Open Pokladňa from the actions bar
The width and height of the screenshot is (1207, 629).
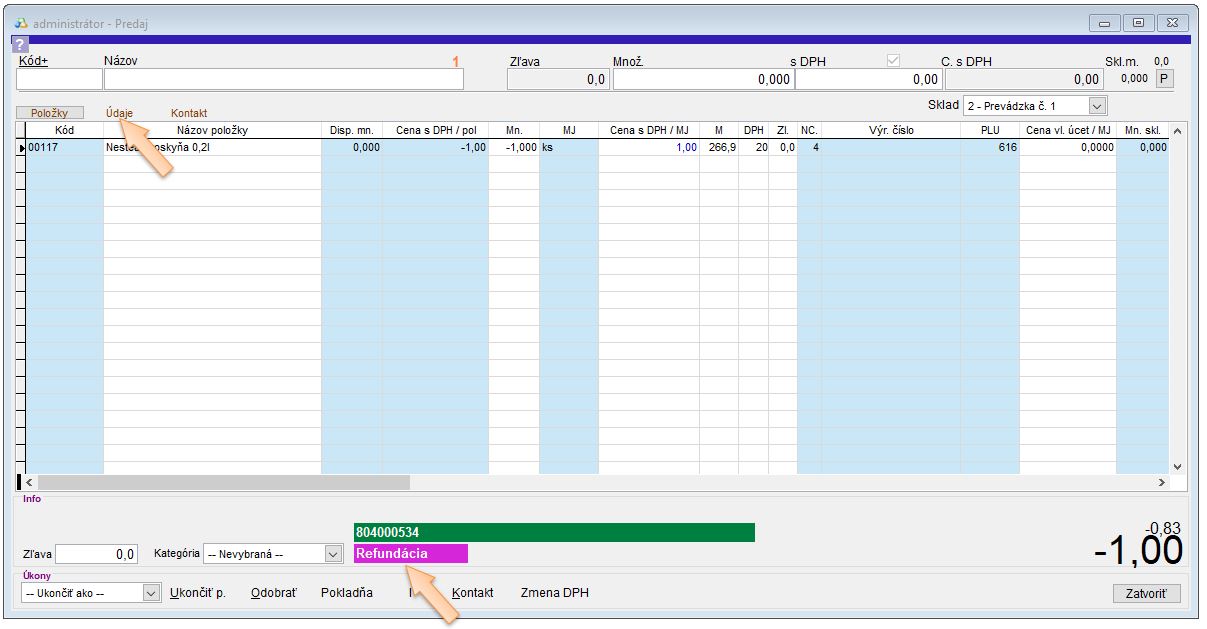click(x=346, y=593)
